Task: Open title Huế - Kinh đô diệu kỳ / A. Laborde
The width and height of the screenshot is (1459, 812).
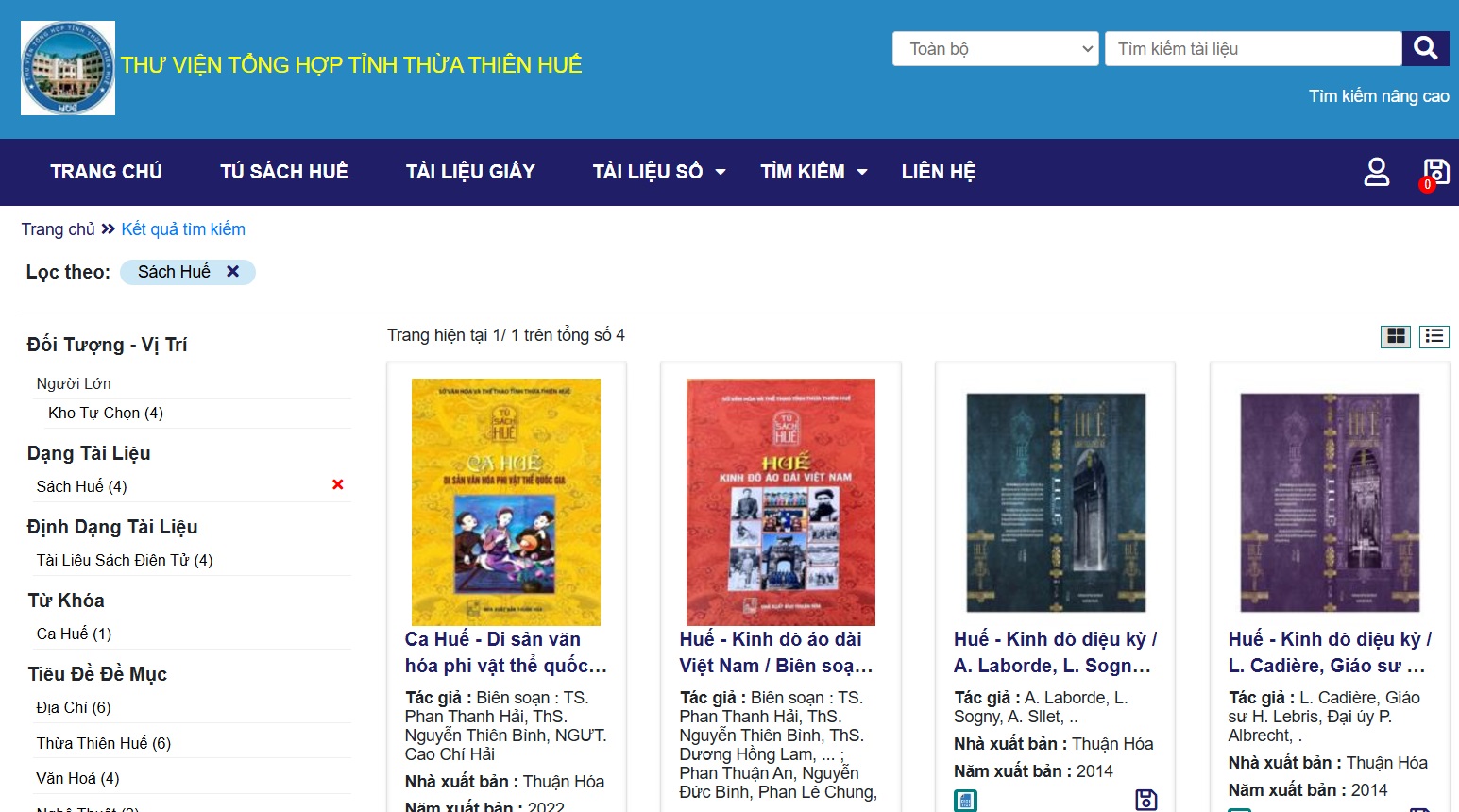Action: click(1055, 652)
